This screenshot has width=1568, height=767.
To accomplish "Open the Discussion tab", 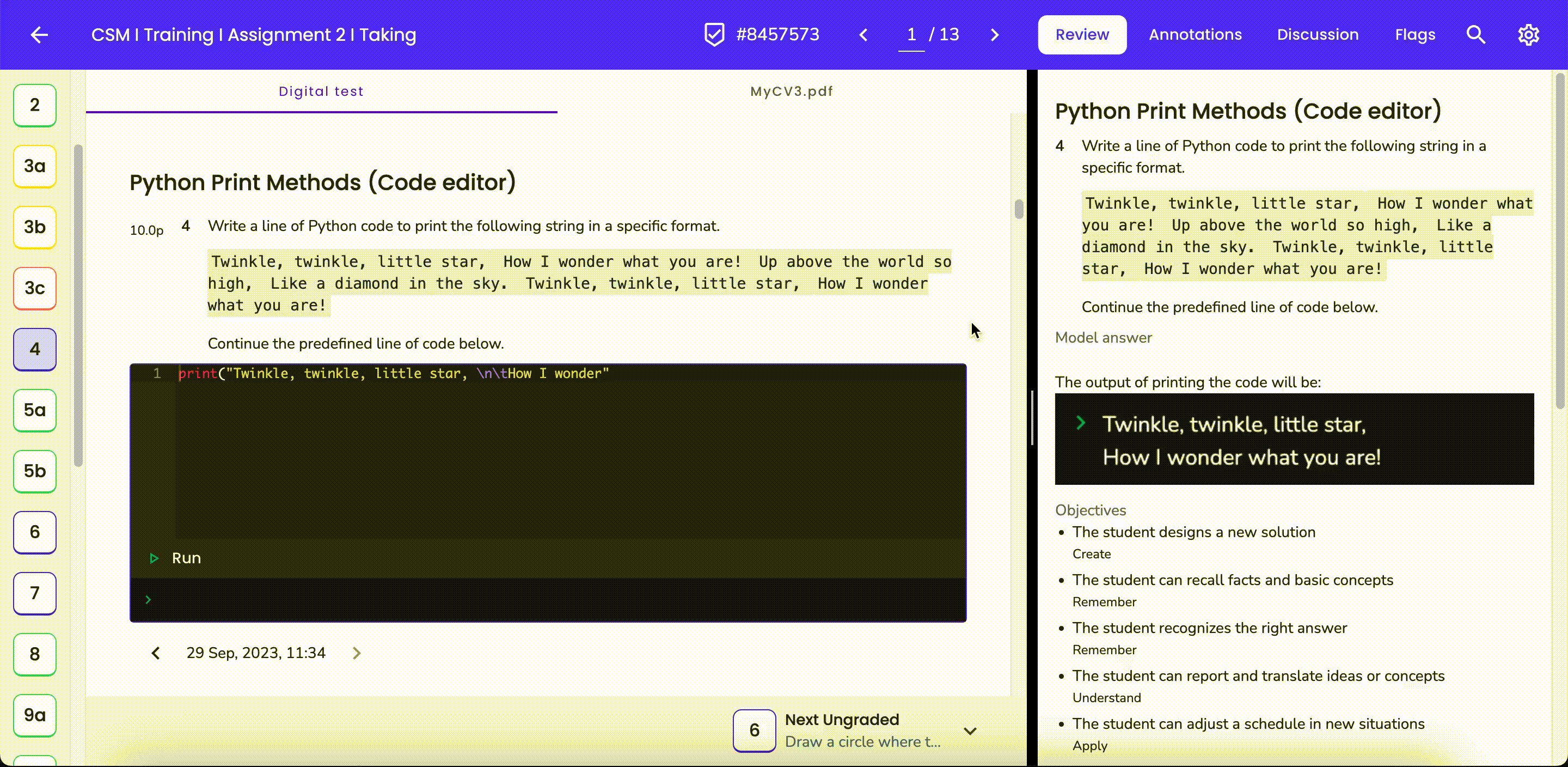I will point(1317,35).
